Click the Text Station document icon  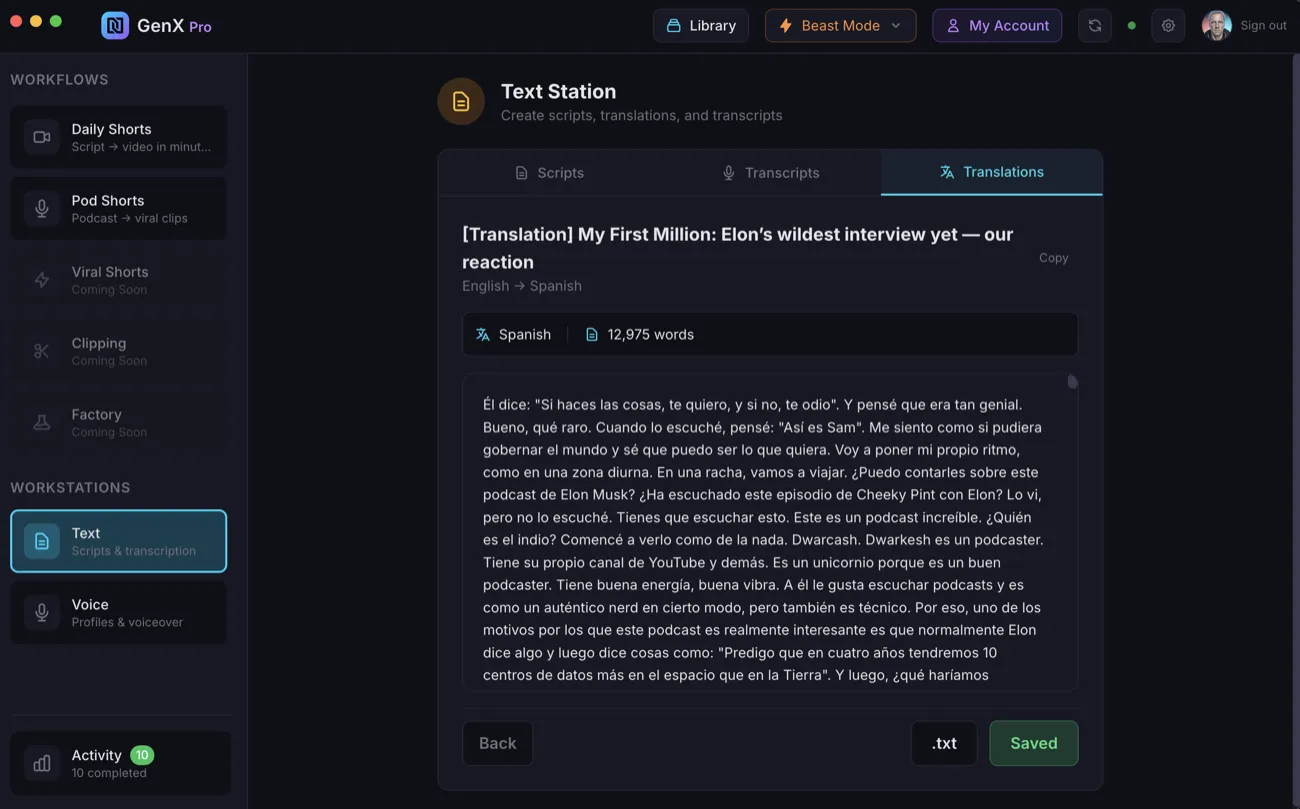(x=461, y=102)
